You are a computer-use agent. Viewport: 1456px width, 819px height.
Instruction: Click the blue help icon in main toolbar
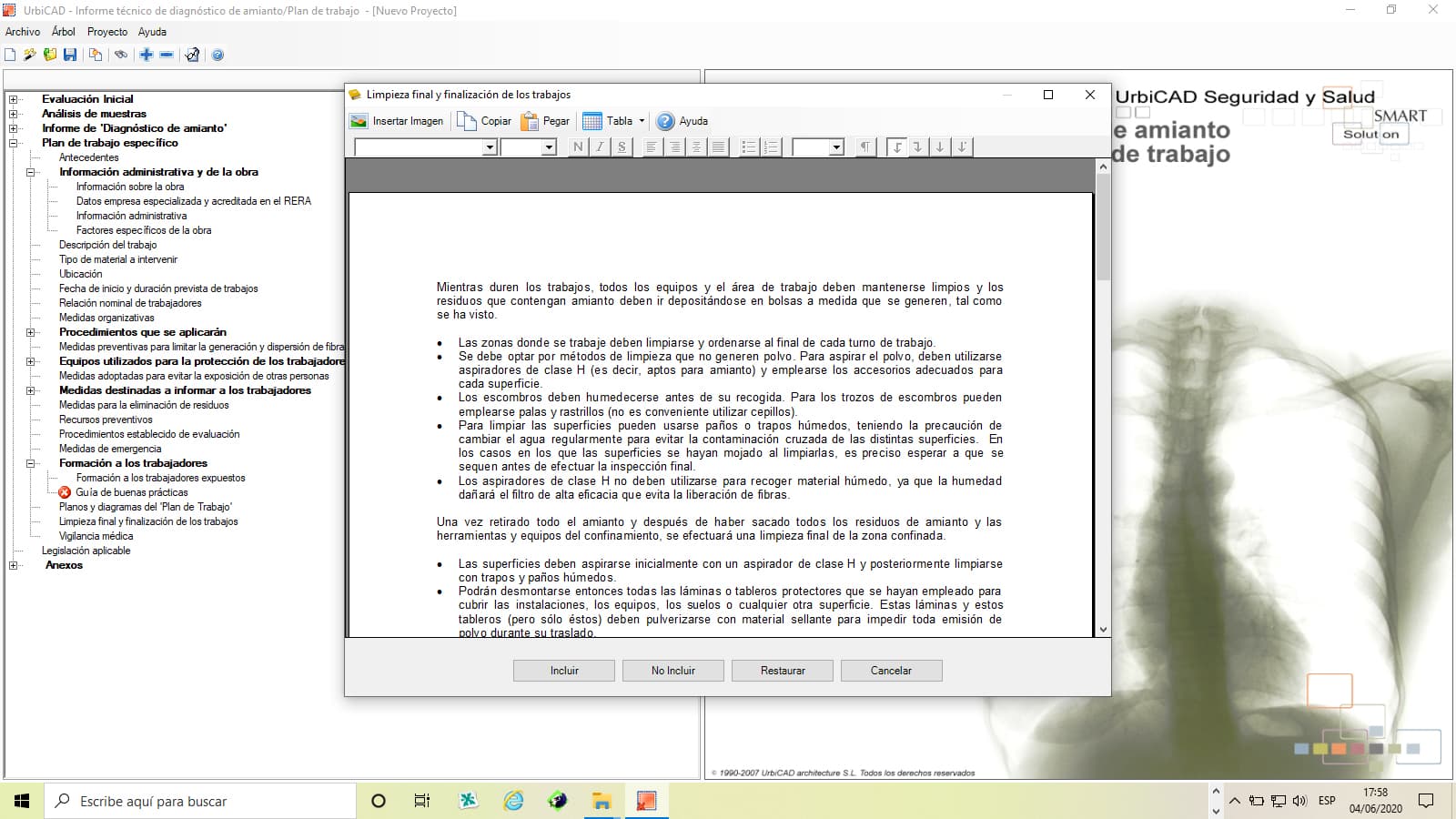[217, 55]
